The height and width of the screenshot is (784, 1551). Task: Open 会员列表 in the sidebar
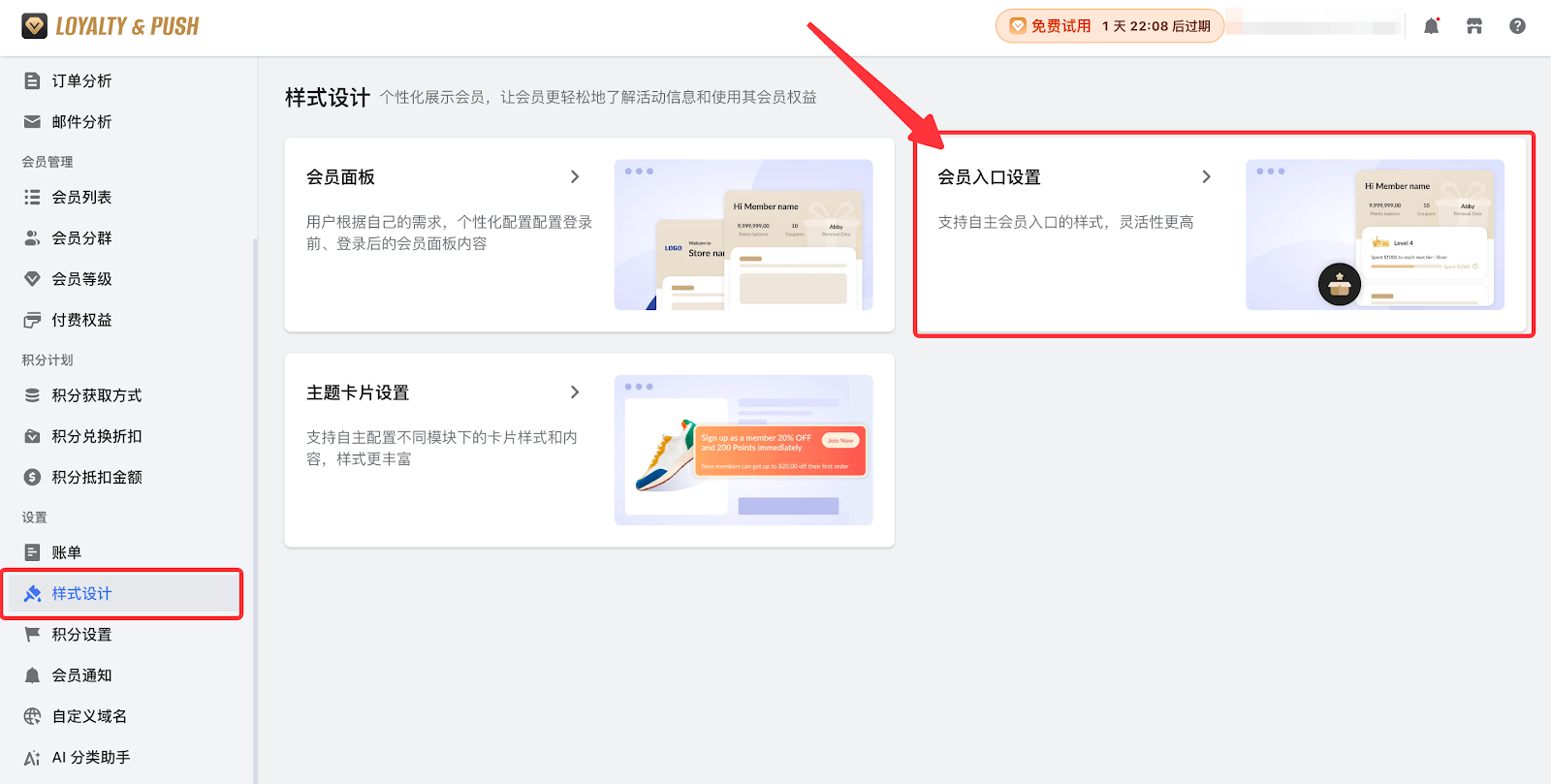[x=81, y=197]
